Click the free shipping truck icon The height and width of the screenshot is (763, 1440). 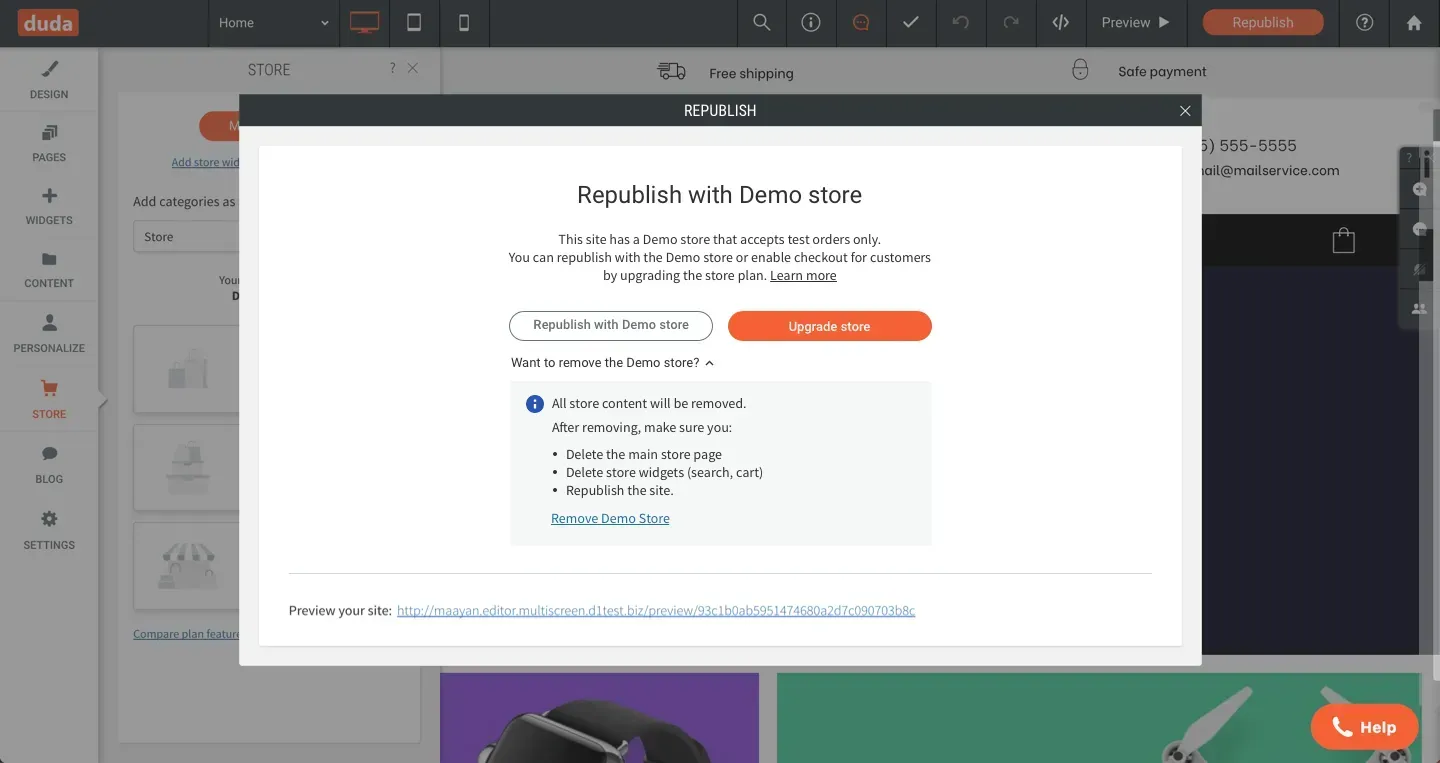coord(672,71)
